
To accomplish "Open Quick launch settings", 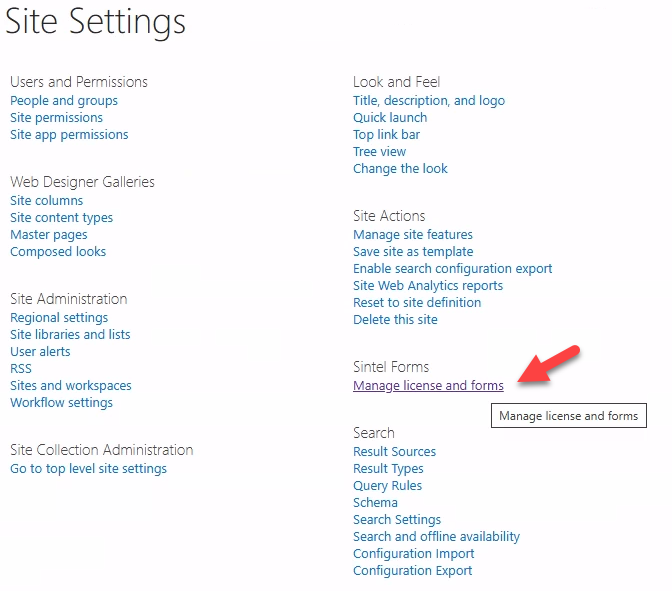I will 390,117.
